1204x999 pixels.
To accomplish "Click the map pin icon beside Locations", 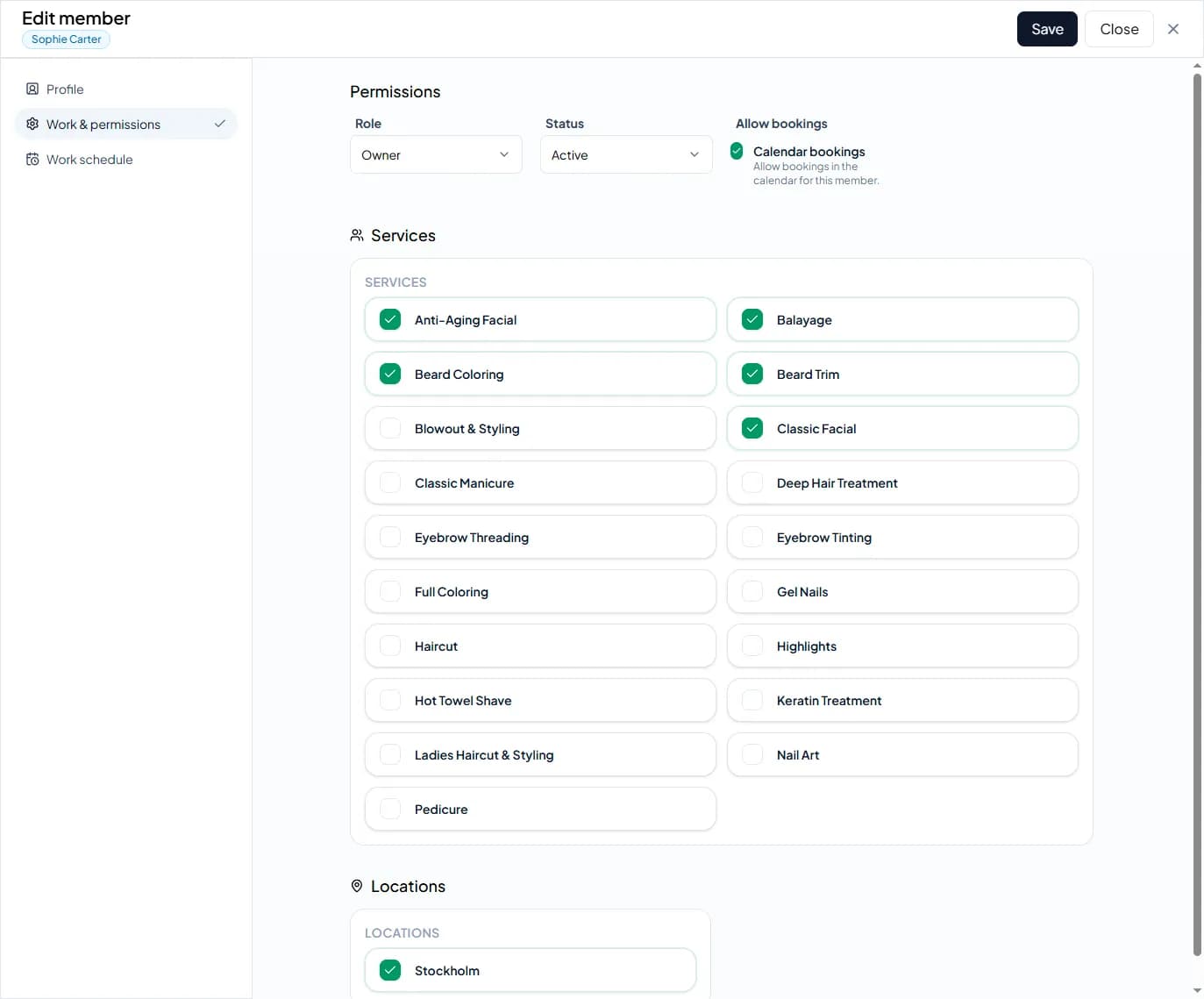I will [x=356, y=886].
